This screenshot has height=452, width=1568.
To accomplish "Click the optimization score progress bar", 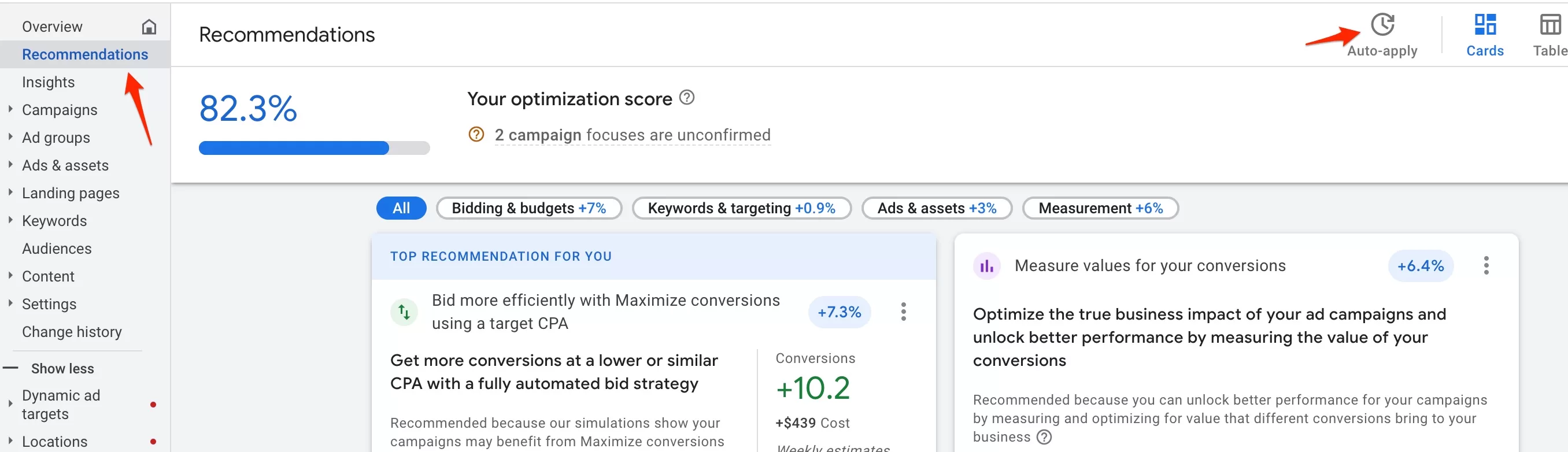I will [x=314, y=148].
